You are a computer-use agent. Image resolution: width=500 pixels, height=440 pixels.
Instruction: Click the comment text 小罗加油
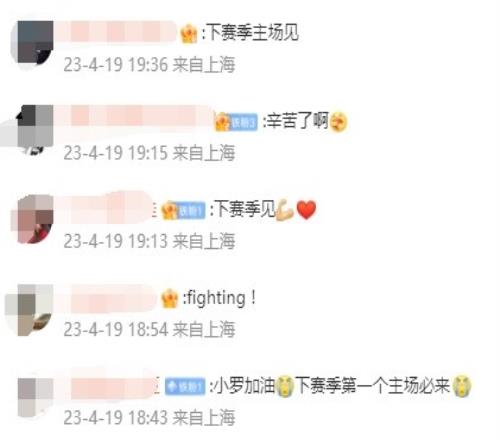(245, 386)
